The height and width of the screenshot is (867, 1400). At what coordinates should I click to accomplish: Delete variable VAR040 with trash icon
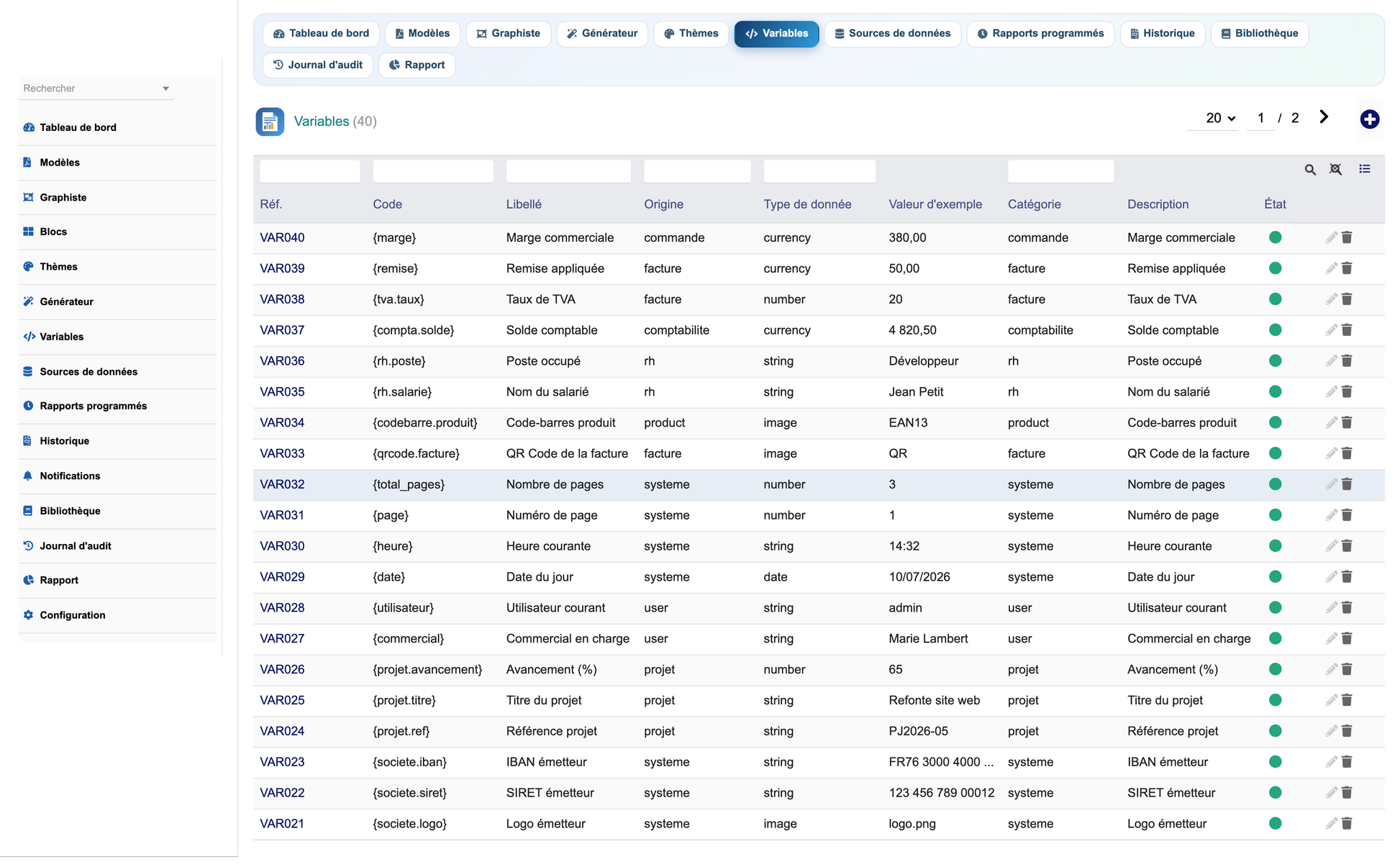1347,237
